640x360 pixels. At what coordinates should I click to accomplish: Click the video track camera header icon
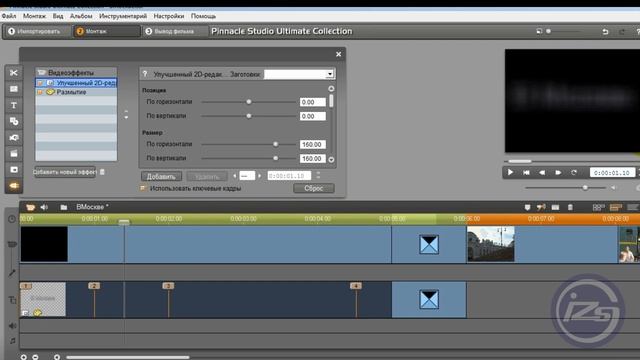tap(12, 244)
